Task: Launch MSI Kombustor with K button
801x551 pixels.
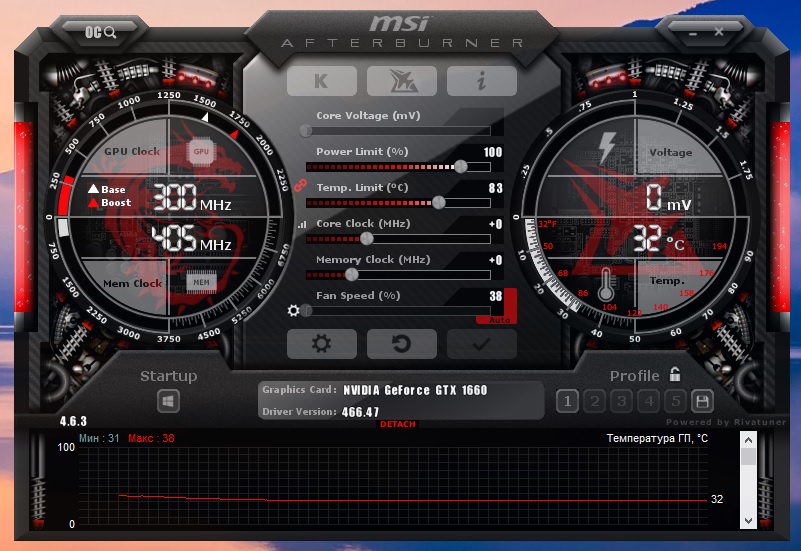Action: [321, 81]
